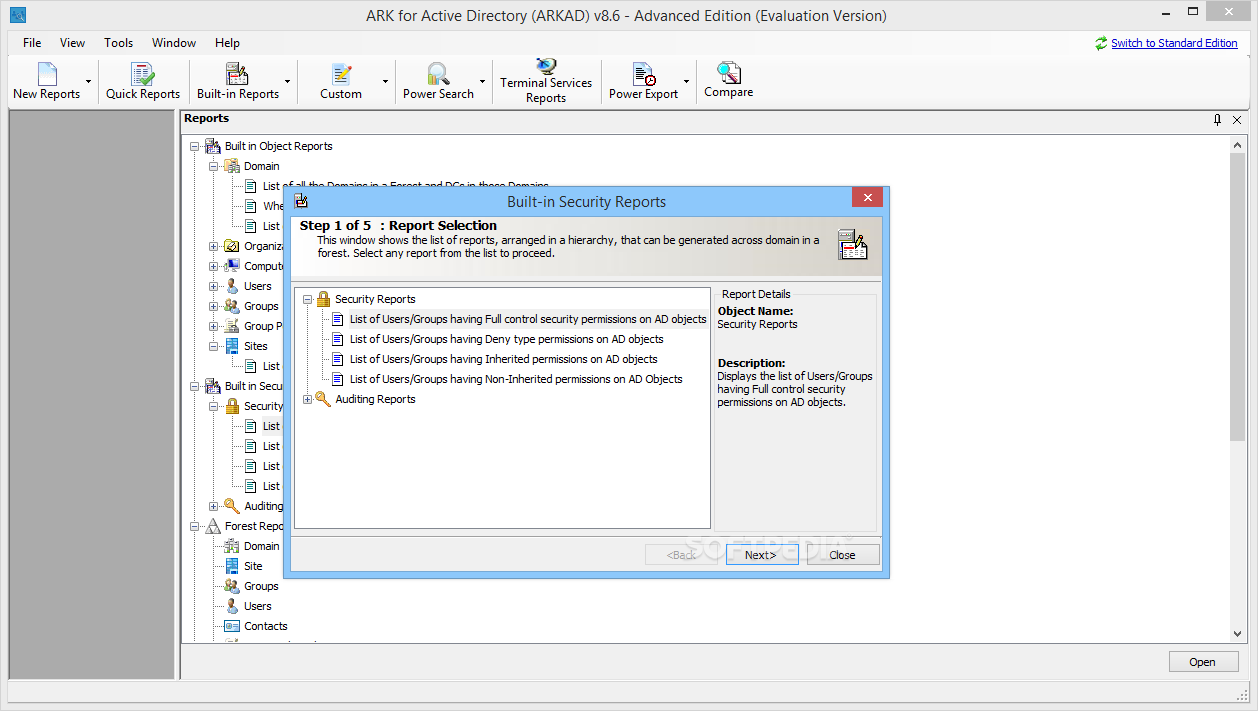Collapse the Security Reports node in dialog
The height and width of the screenshot is (711, 1258).
tap(308, 299)
